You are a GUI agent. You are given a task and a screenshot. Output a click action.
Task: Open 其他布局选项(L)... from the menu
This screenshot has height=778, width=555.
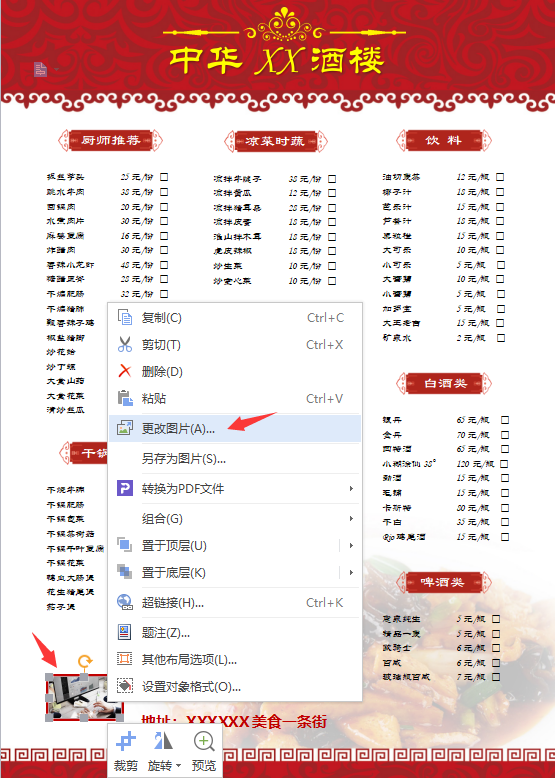[x=235, y=659]
